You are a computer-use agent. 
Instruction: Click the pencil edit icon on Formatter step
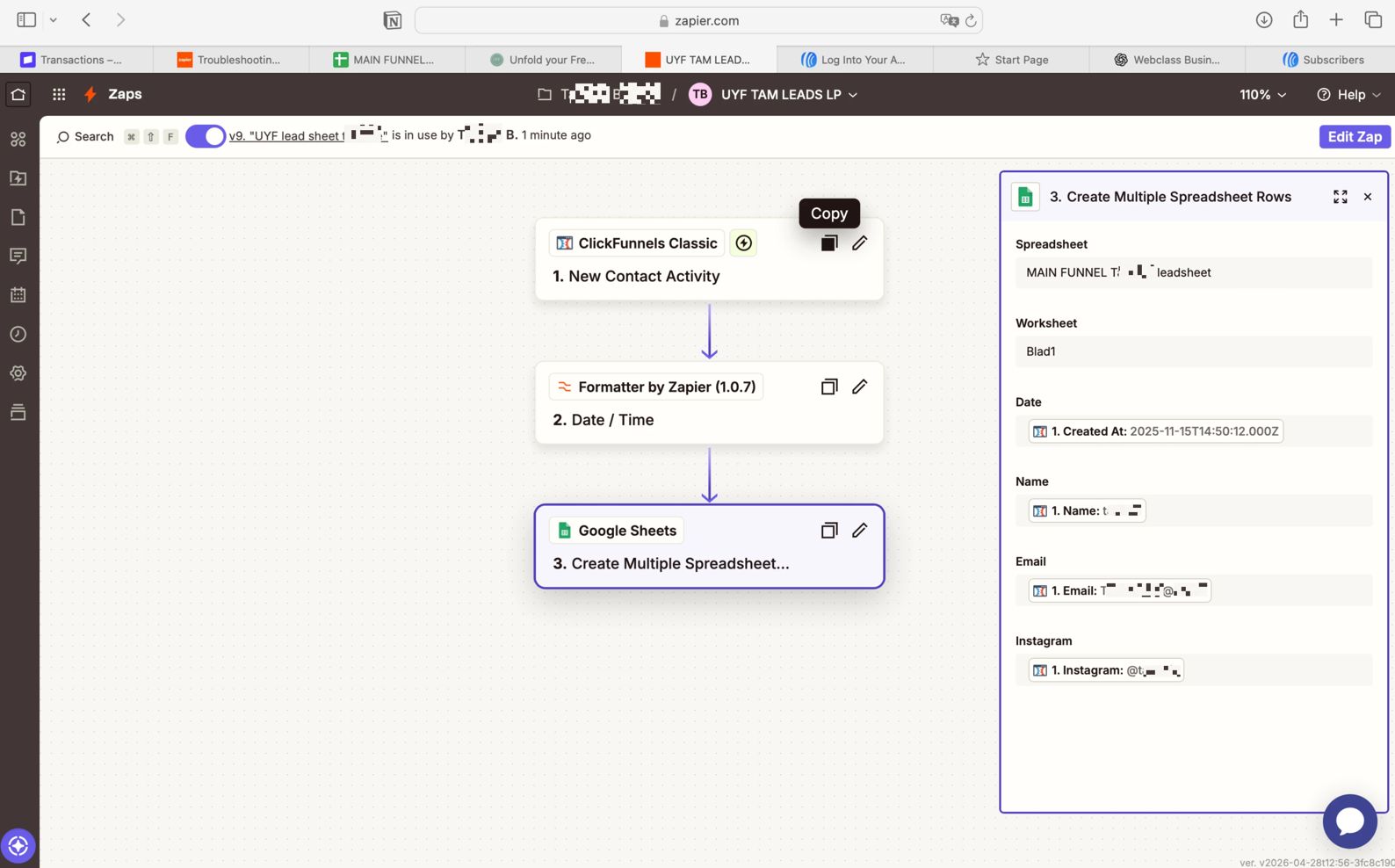859,387
